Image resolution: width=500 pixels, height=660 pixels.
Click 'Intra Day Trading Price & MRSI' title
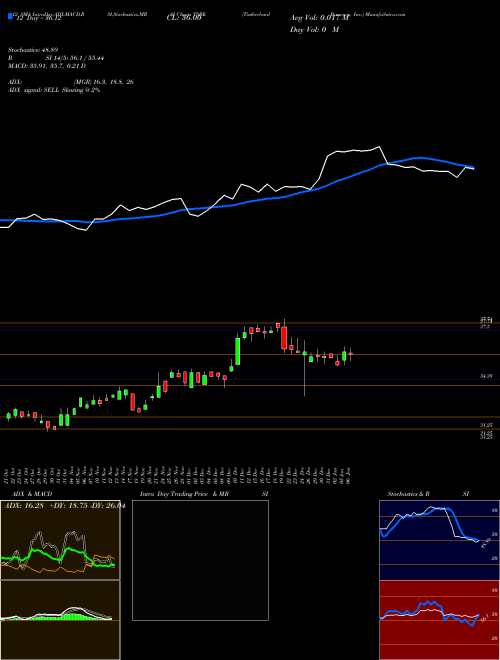click(204, 494)
